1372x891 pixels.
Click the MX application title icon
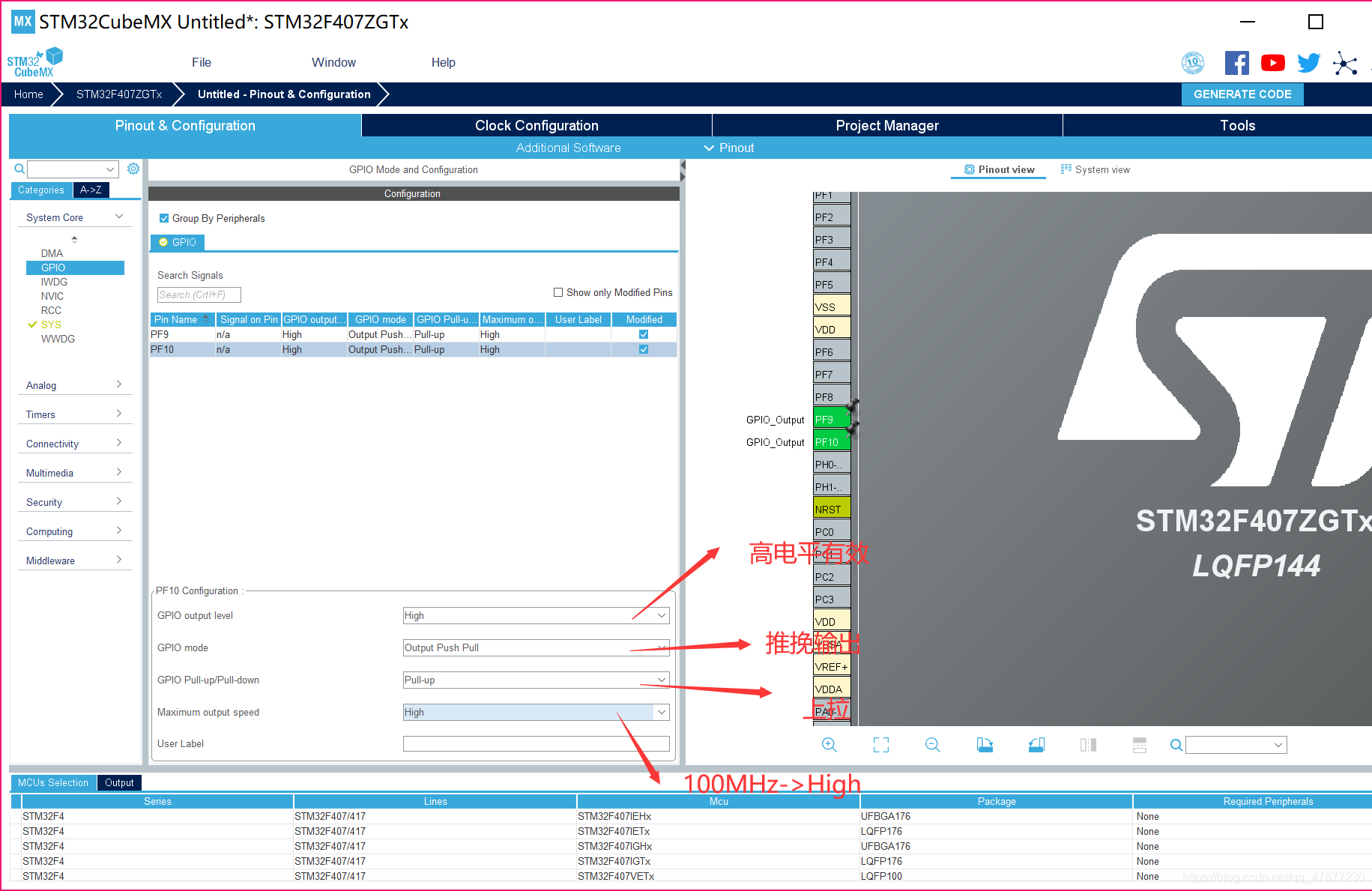coord(23,22)
